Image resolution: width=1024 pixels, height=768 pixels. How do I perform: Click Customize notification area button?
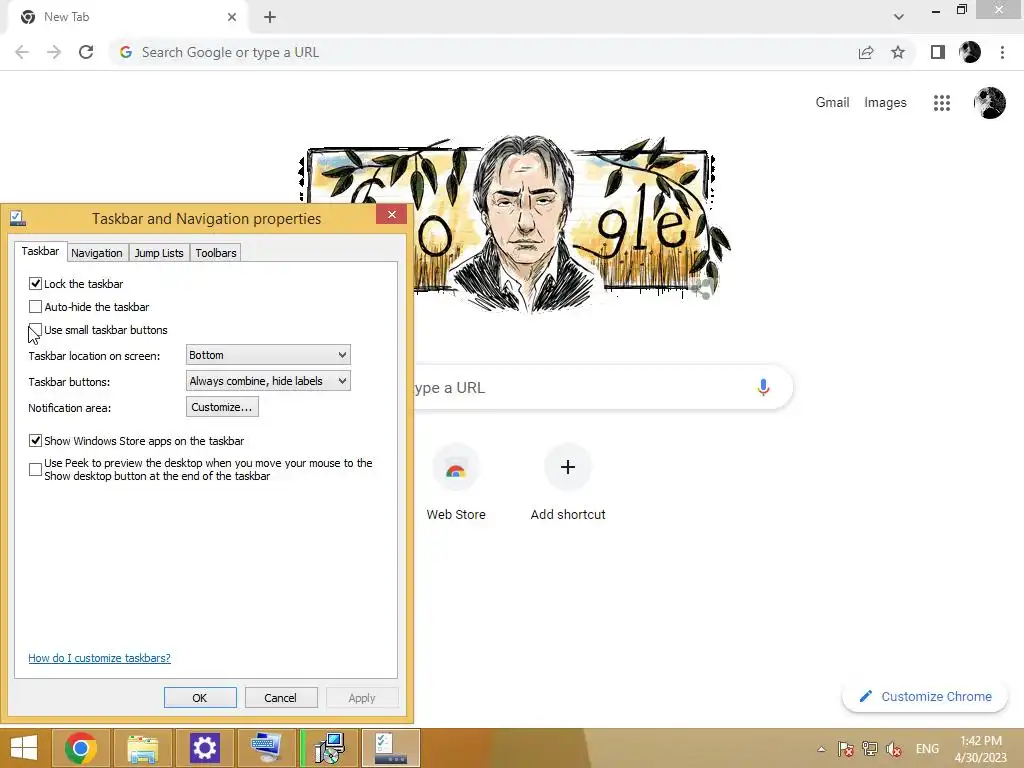pyautogui.click(x=222, y=407)
